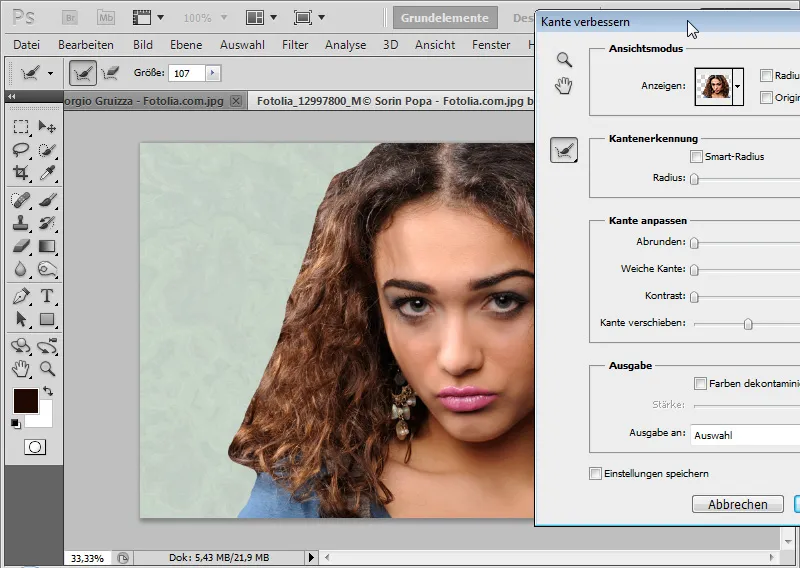Select the Brush tool
Viewport: 800px width, 568px height.
point(47,200)
